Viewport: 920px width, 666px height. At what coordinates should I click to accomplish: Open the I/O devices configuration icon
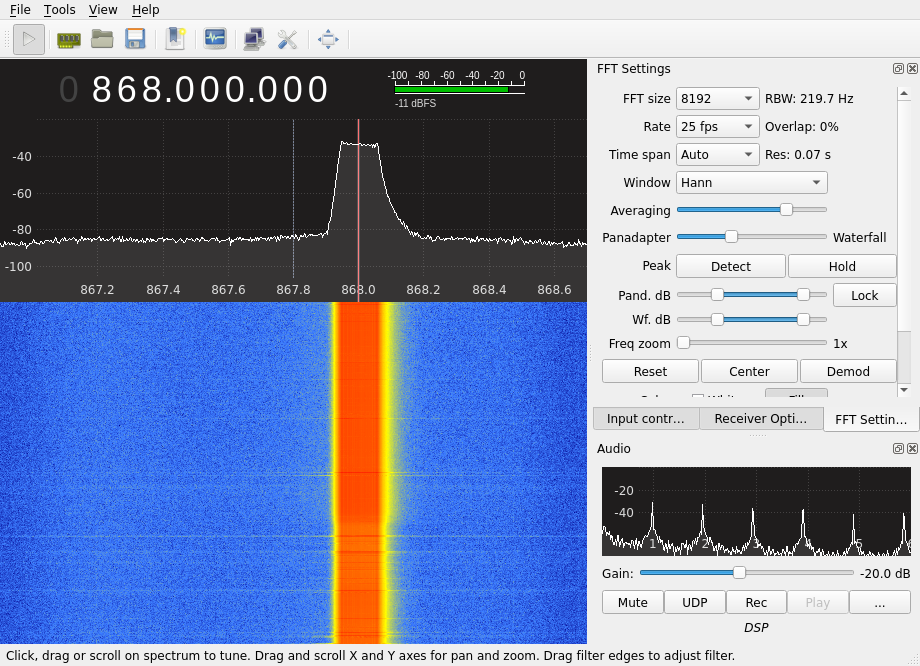68,39
